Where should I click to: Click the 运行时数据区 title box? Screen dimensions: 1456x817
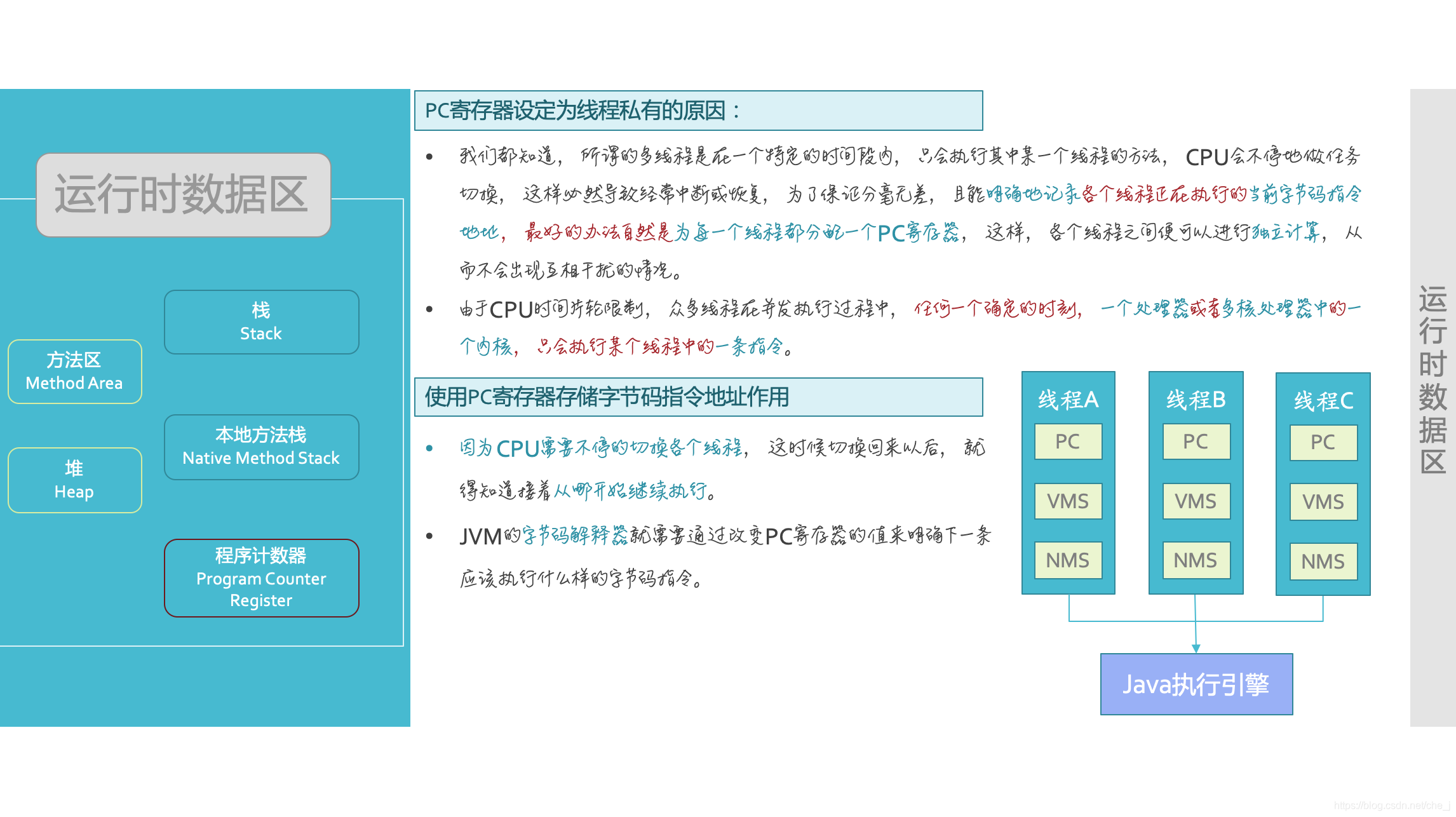click(183, 195)
